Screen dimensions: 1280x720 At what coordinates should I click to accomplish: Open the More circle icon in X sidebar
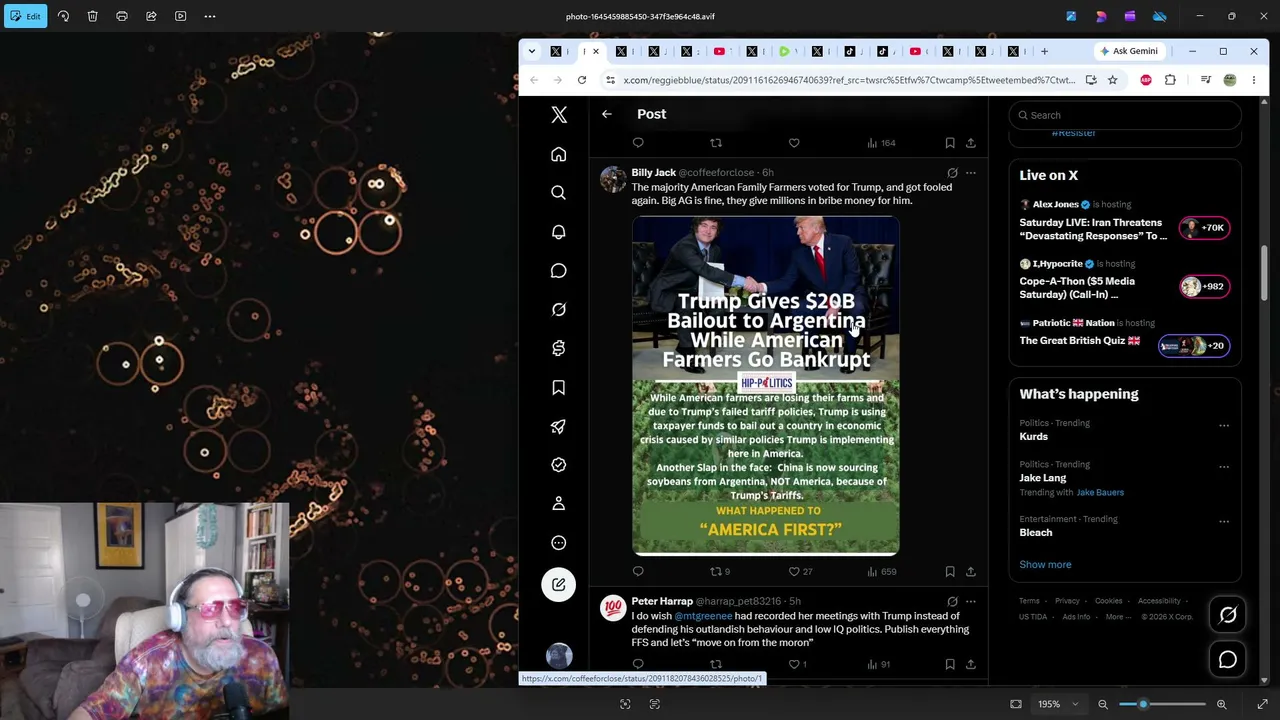[x=559, y=543]
